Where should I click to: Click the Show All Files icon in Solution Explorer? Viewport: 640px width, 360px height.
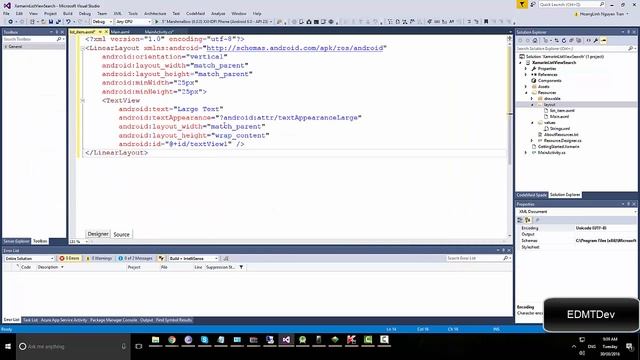pyautogui.click(x=579, y=40)
